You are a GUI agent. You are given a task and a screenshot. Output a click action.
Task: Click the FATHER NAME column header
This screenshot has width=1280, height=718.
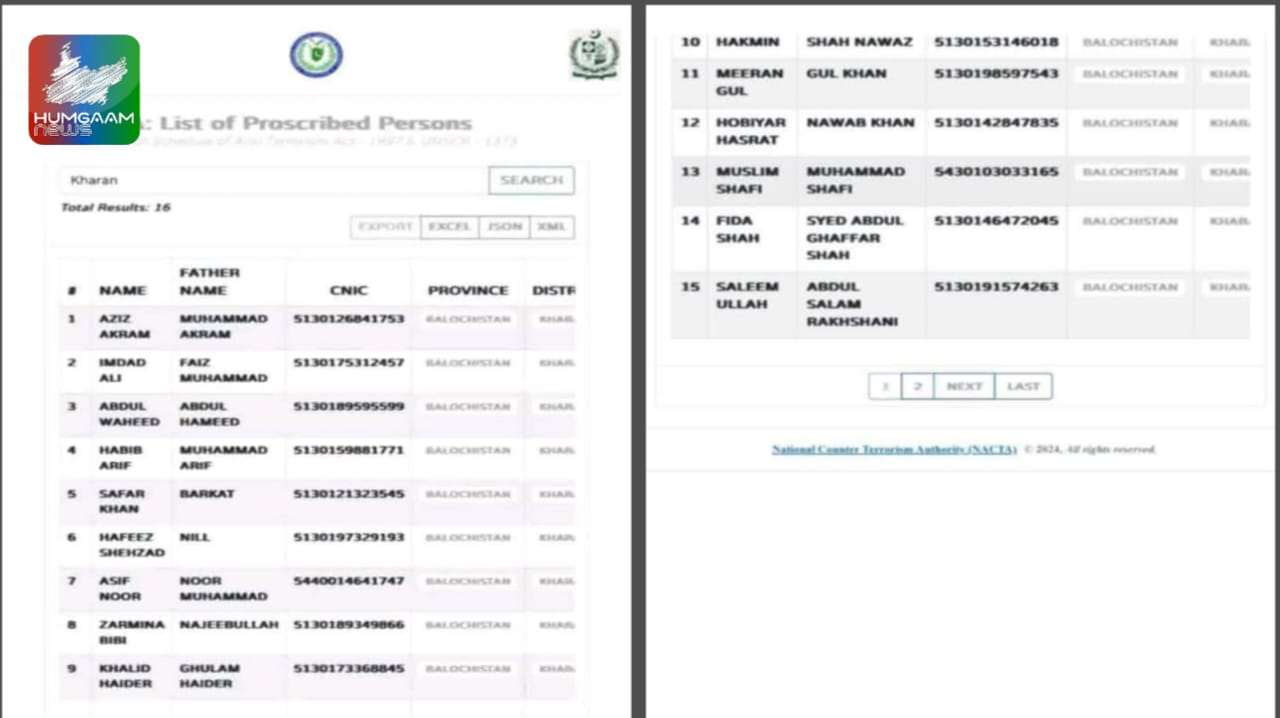(209, 281)
